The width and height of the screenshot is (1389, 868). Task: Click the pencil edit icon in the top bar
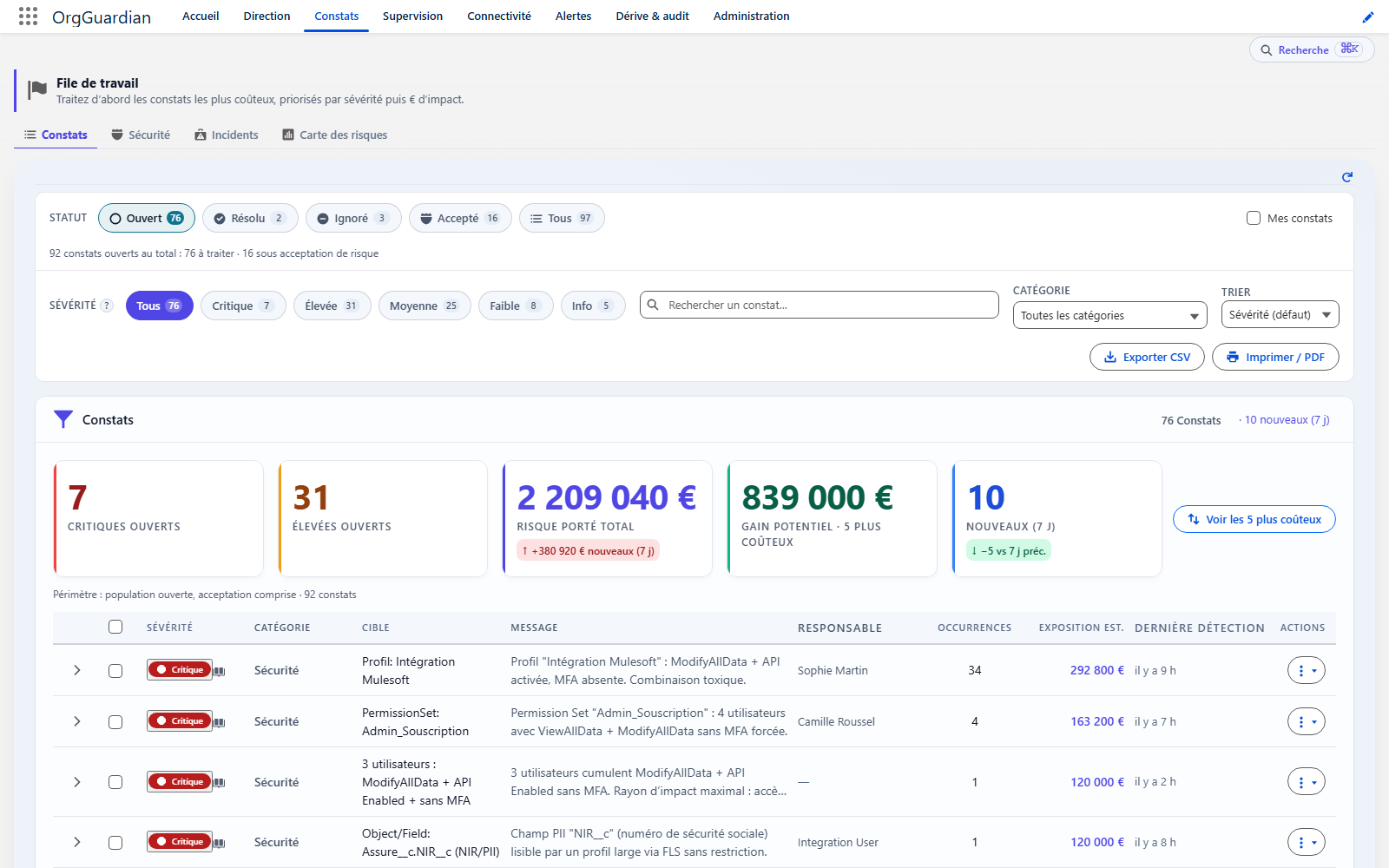click(x=1368, y=16)
